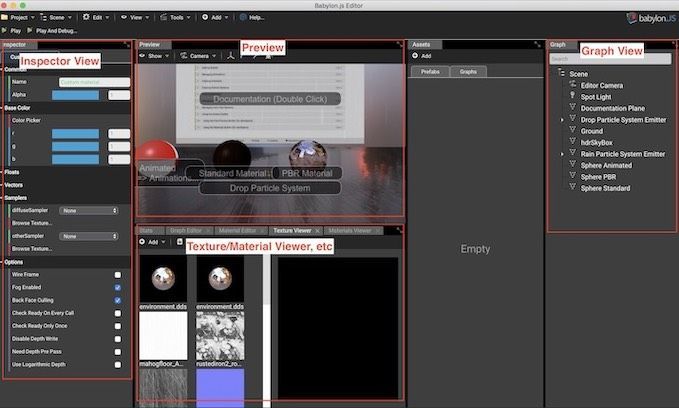Select the Sphere PBR mesh icon
679x408 pixels.
tap(572, 175)
